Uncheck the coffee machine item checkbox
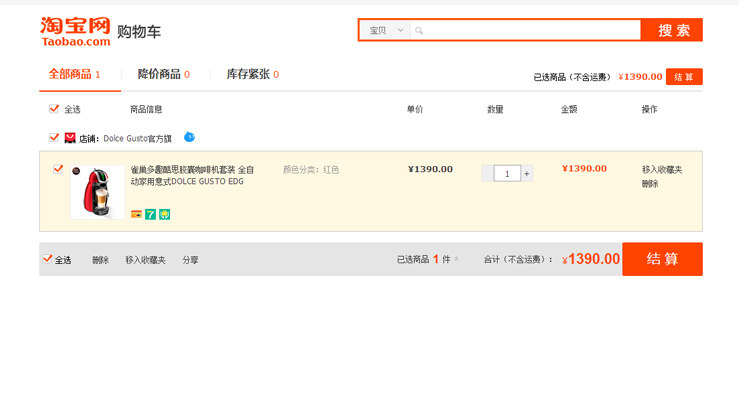Image resolution: width=750 pixels, height=420 pixels. (x=58, y=169)
